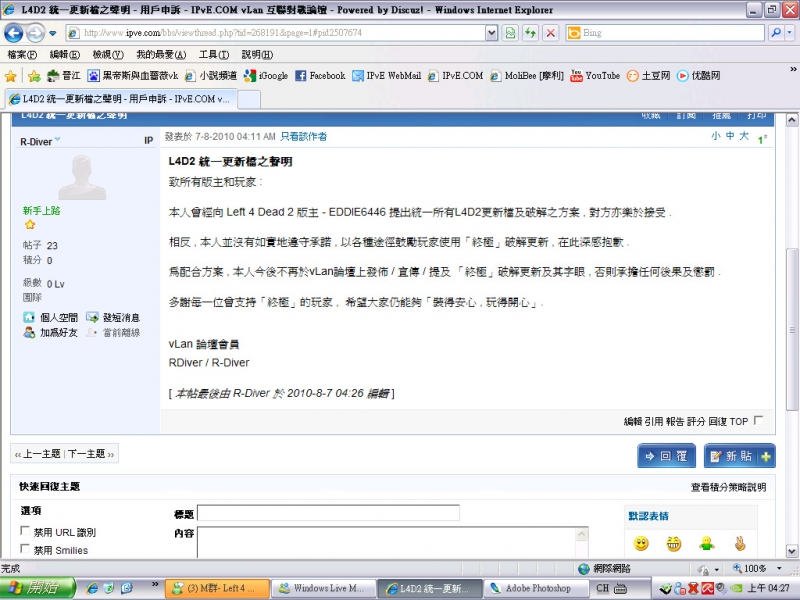Click the 編輯 post action link
Image resolution: width=800 pixels, height=600 pixels.
click(633, 421)
